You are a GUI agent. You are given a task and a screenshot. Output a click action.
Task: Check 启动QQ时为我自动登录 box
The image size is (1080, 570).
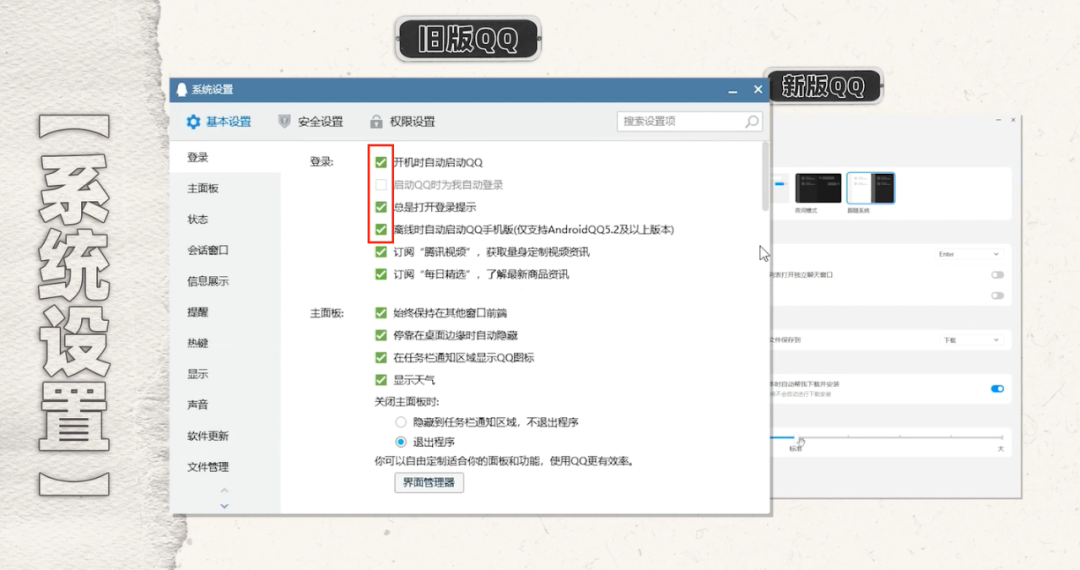[x=381, y=184]
